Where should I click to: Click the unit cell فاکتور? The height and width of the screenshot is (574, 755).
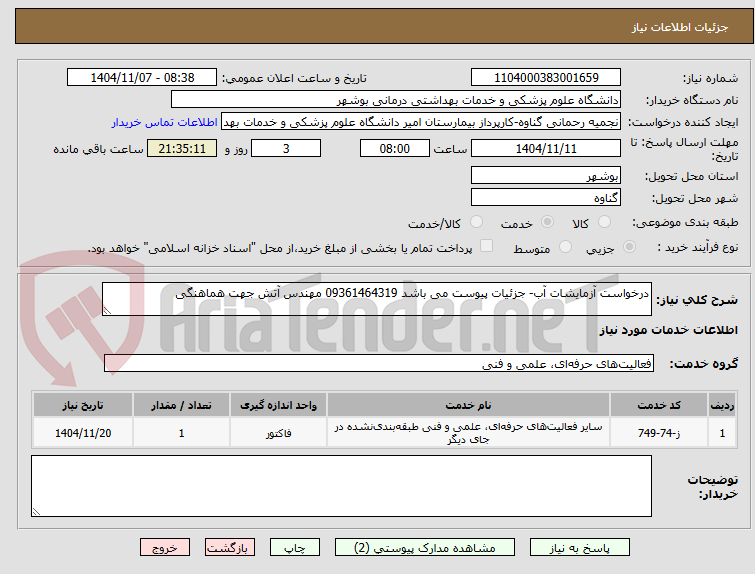(x=278, y=433)
